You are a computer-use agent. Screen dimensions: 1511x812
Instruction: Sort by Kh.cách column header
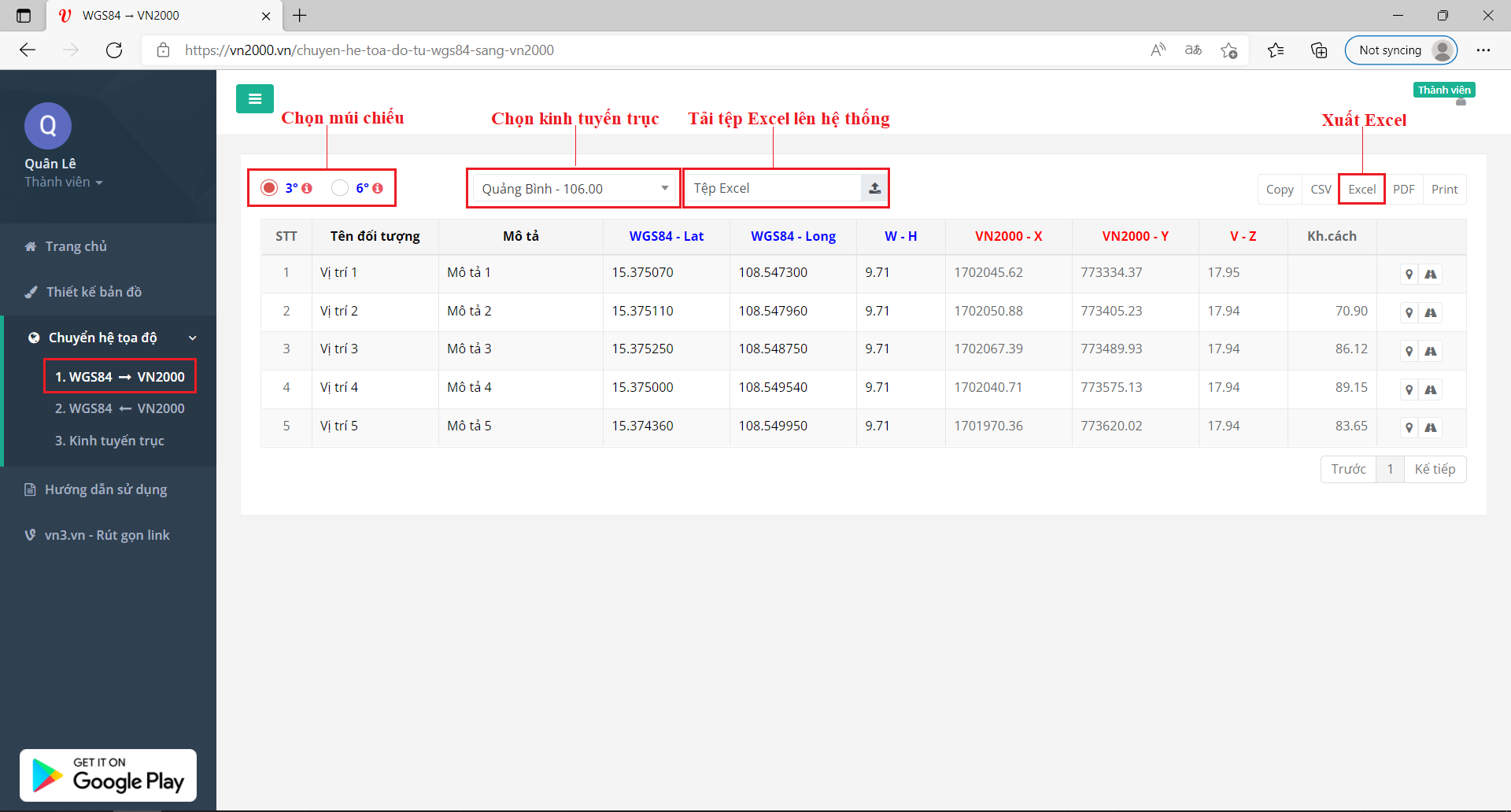click(1332, 236)
